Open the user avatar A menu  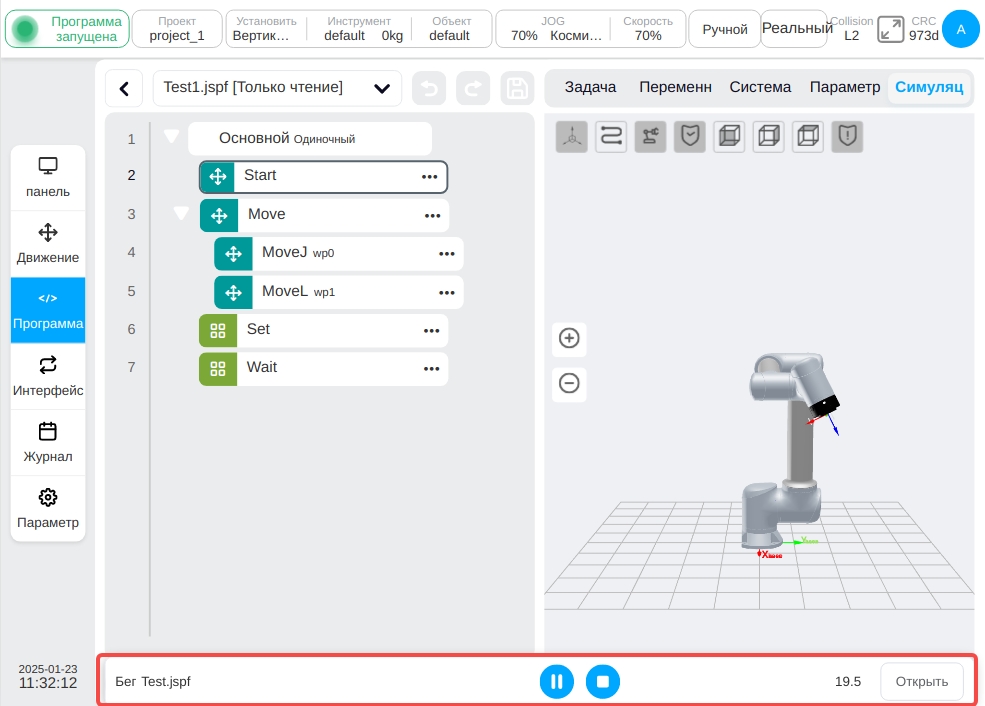pos(961,29)
